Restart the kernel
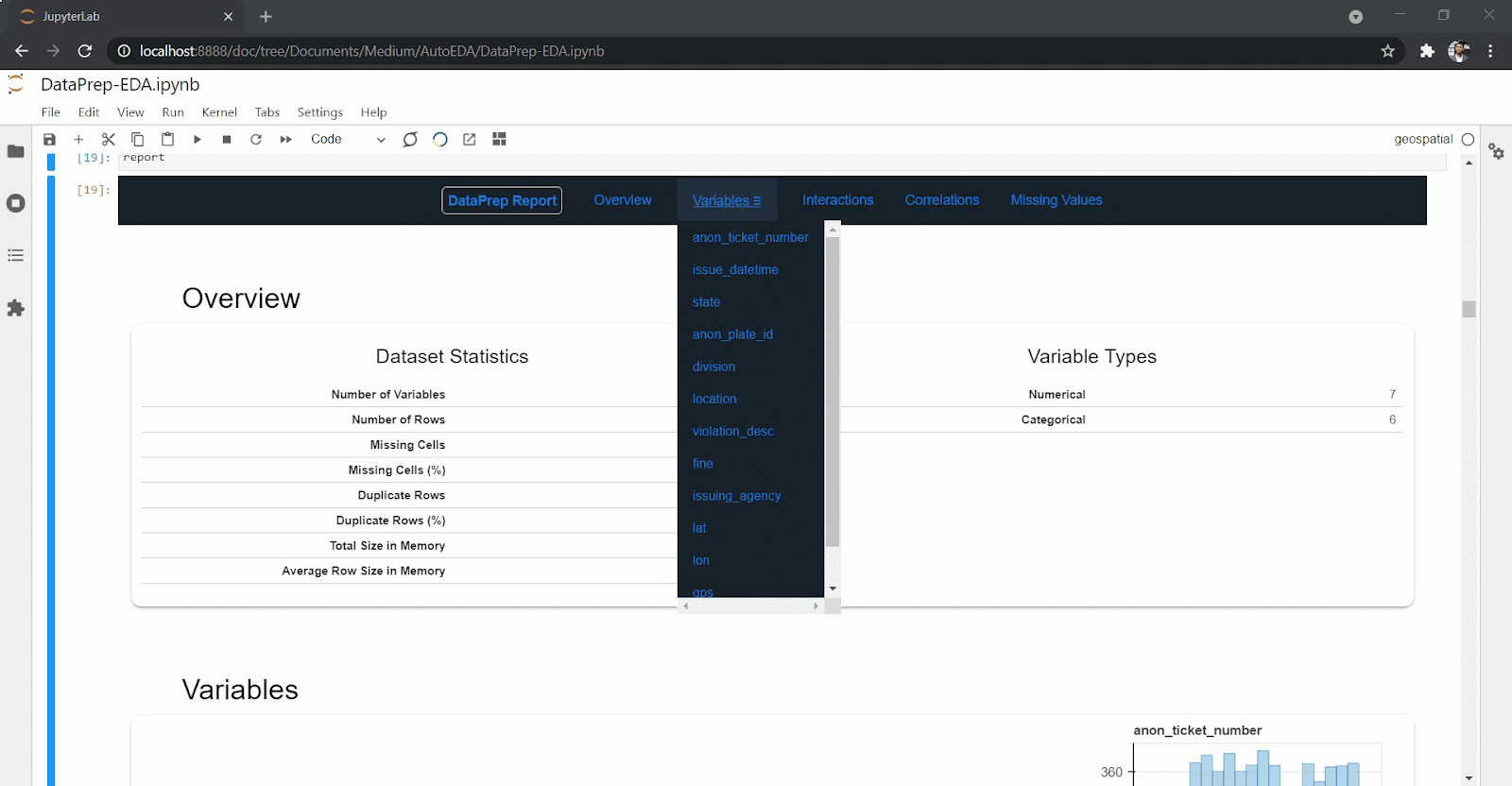Viewport: 1512px width, 786px height. 256,139
